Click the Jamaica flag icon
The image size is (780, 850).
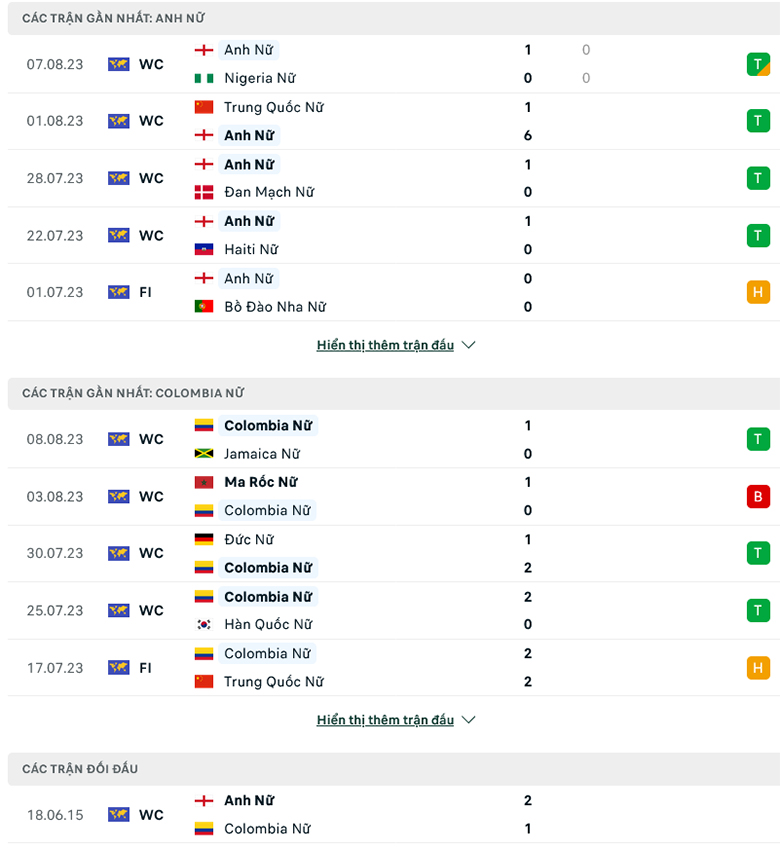tap(204, 454)
